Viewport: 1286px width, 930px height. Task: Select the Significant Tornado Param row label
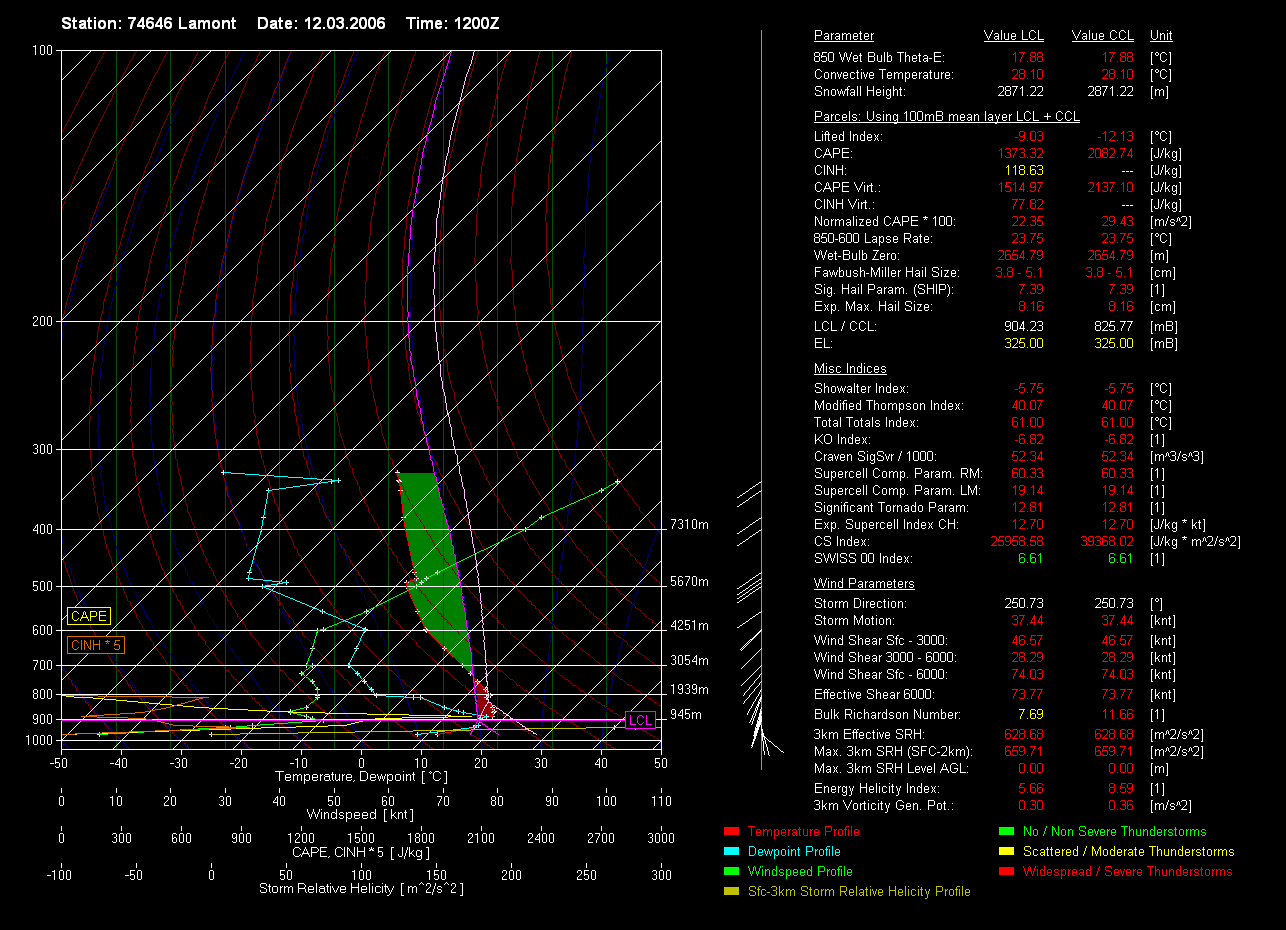coord(893,507)
